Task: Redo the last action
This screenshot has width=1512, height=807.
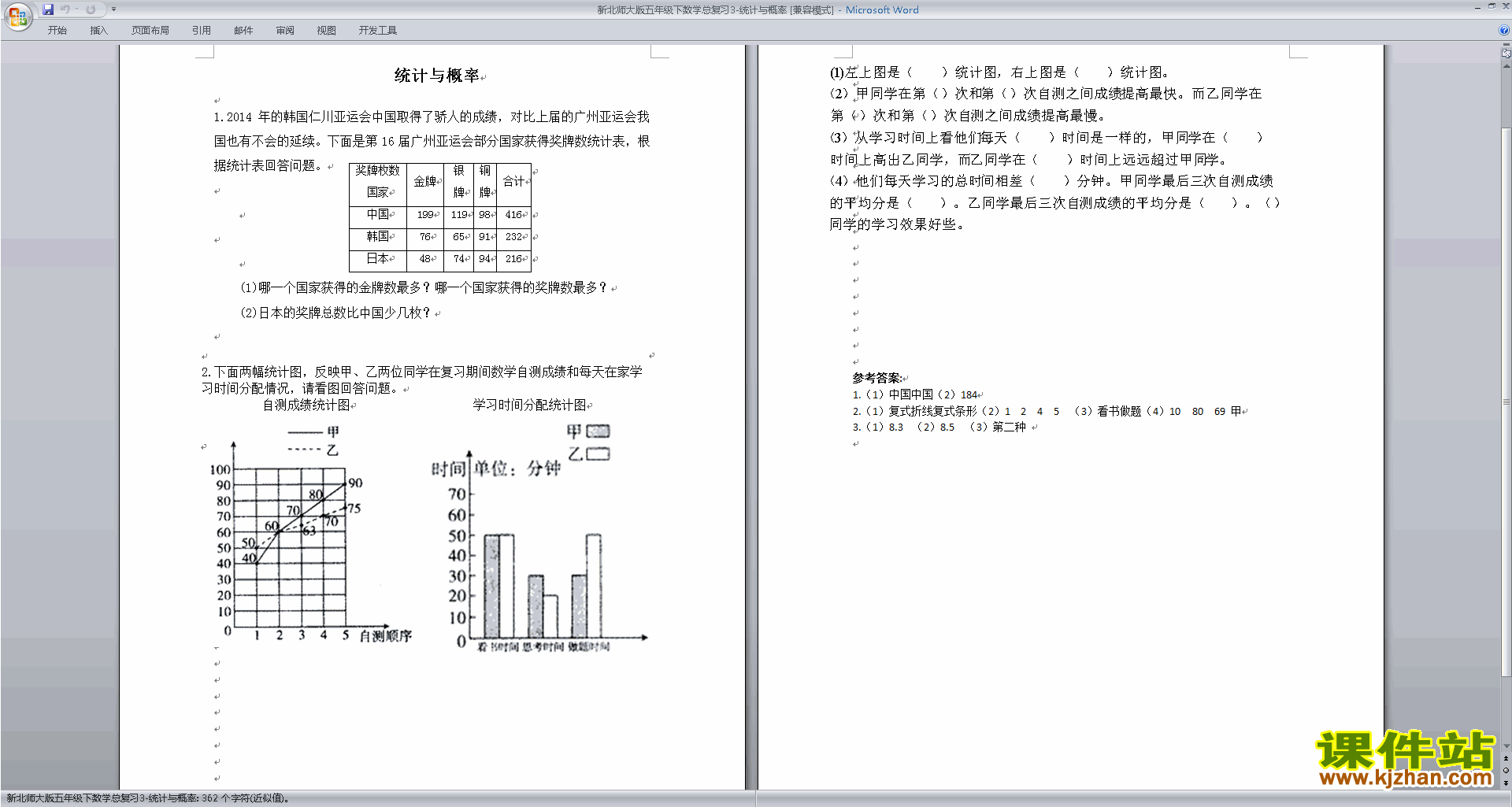Action: point(91,9)
